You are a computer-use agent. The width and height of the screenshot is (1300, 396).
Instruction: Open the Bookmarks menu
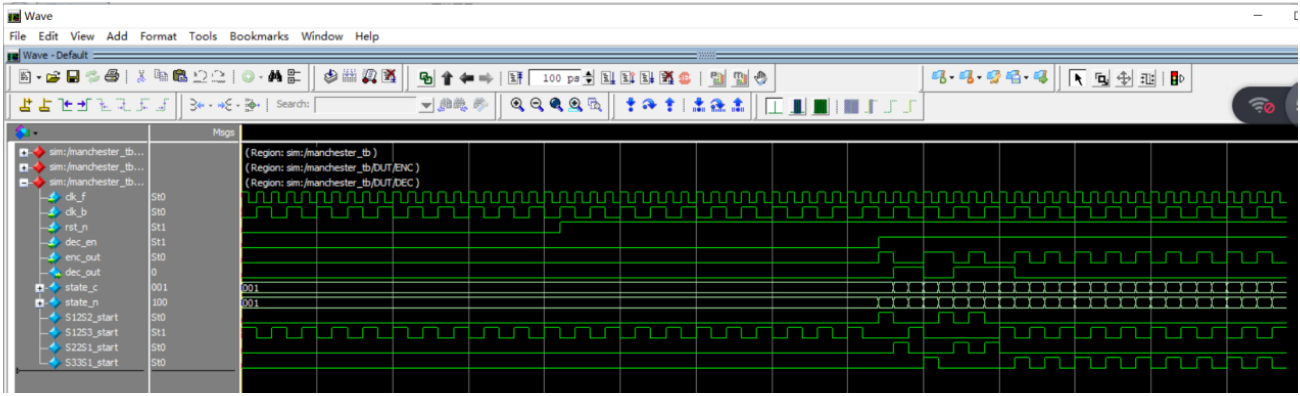(x=259, y=36)
